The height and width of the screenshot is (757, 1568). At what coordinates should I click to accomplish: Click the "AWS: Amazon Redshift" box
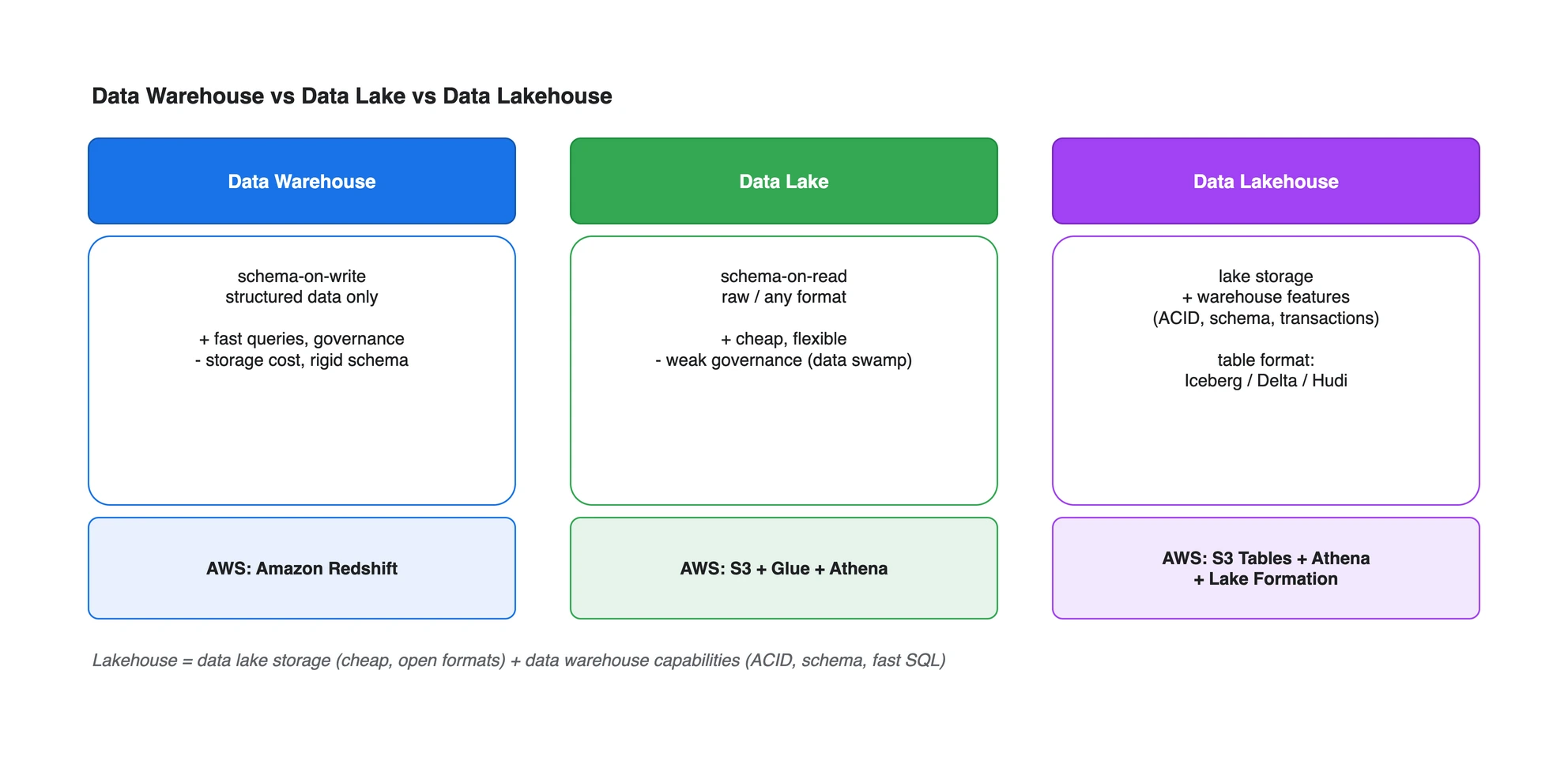coord(302,568)
